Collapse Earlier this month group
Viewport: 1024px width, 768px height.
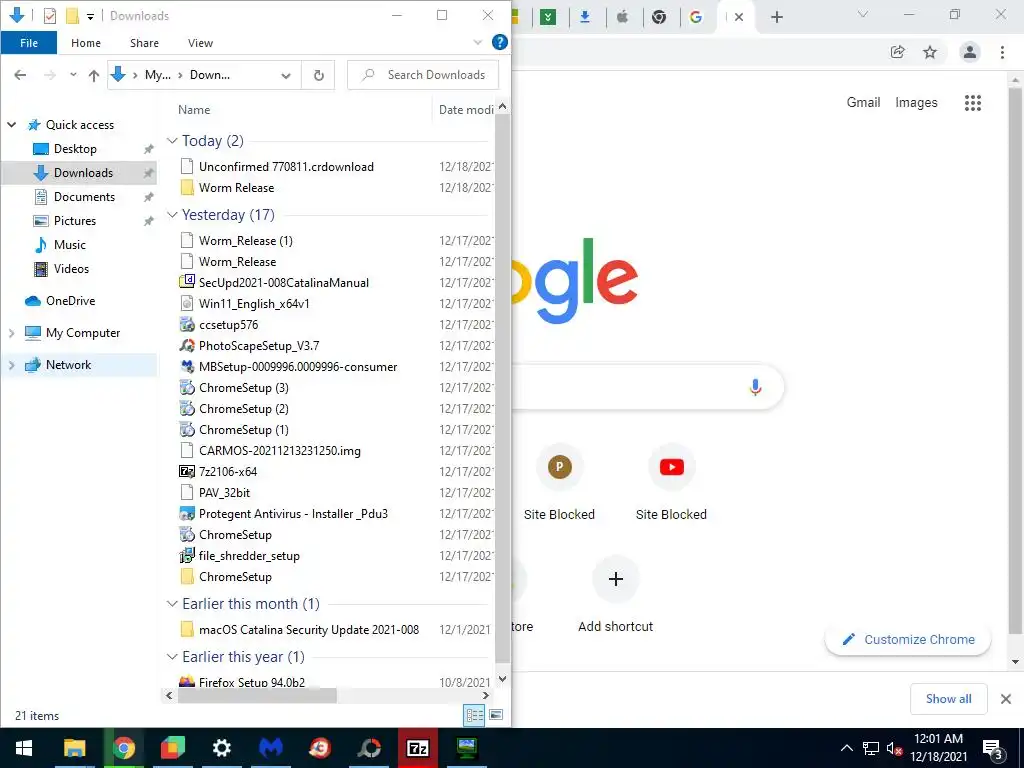point(172,604)
